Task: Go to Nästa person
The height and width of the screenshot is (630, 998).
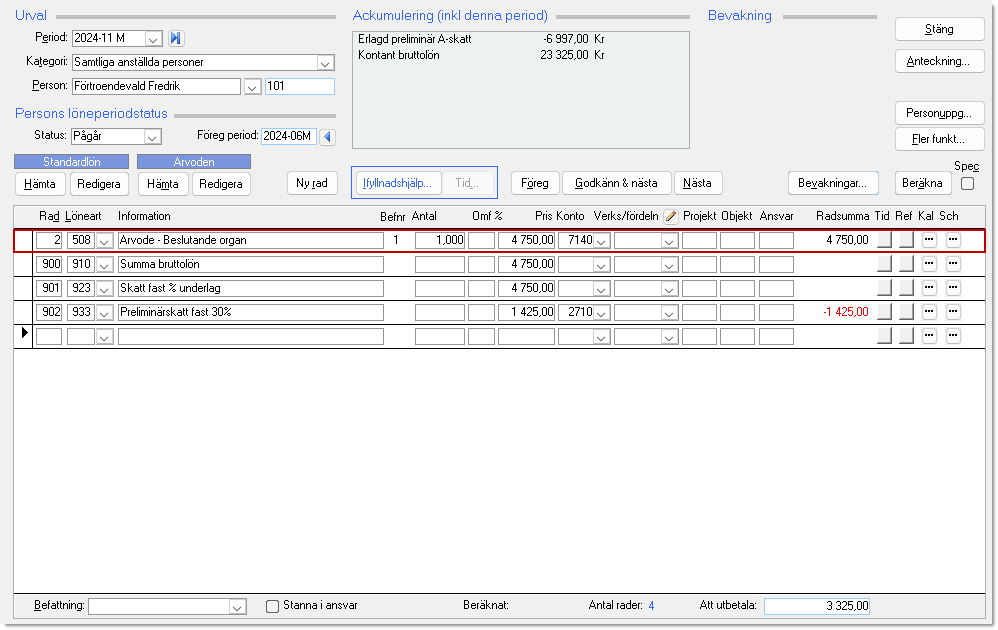Action: [x=698, y=183]
